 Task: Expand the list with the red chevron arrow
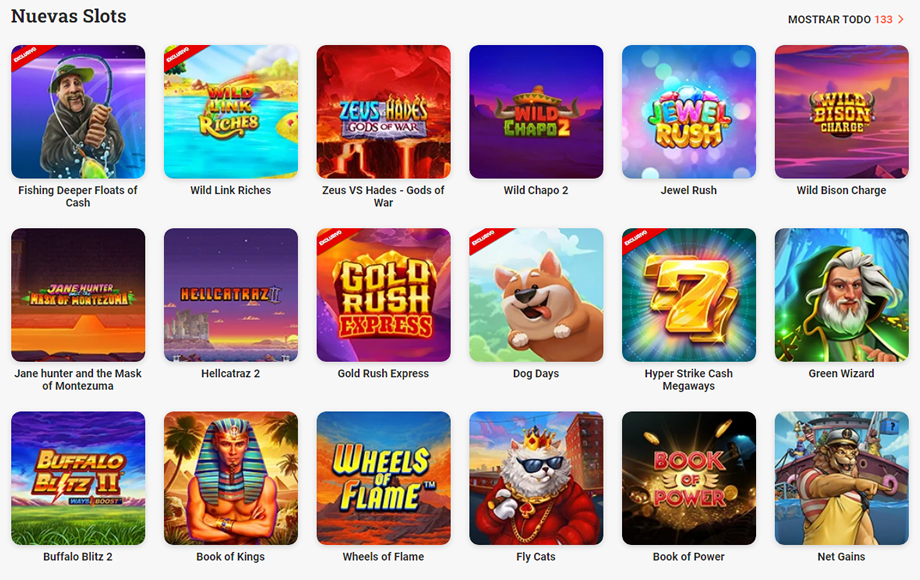901,19
